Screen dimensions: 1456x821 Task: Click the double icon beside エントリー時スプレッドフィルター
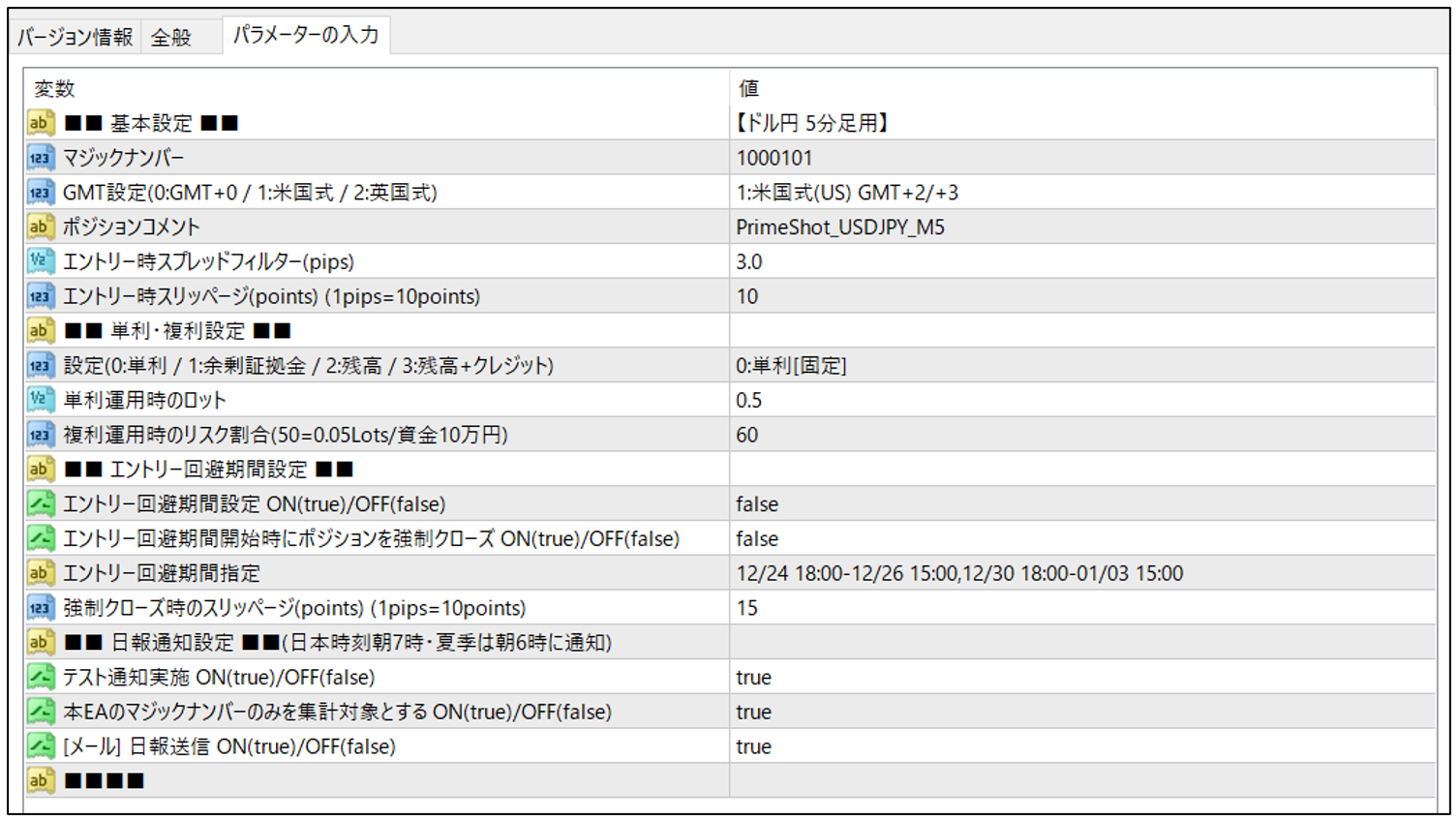[40, 261]
